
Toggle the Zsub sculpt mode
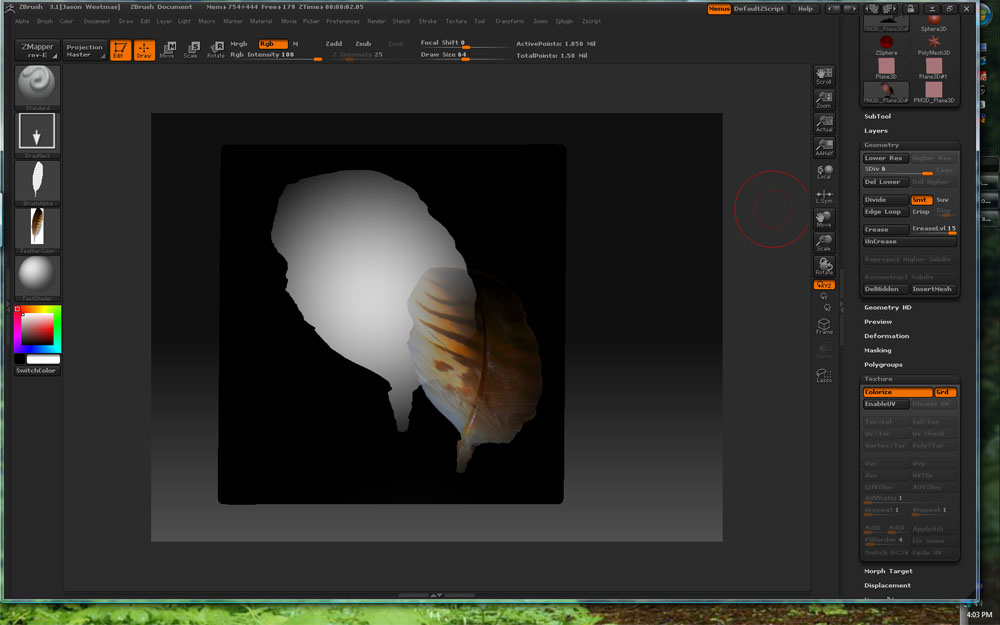[x=363, y=44]
